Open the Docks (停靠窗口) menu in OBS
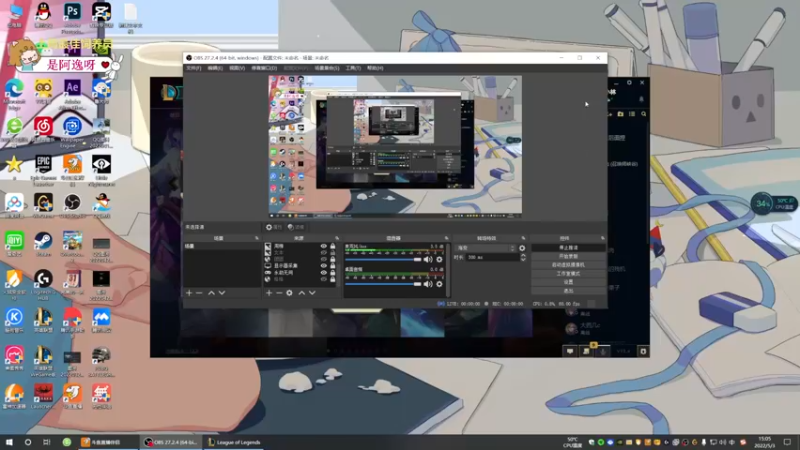The width and height of the screenshot is (800, 450). pos(264,68)
